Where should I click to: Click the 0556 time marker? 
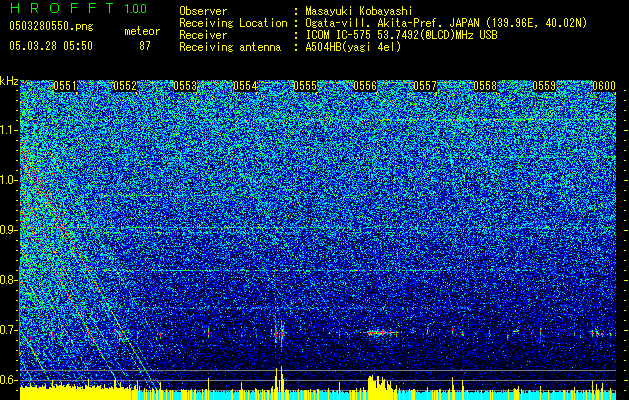pos(365,86)
